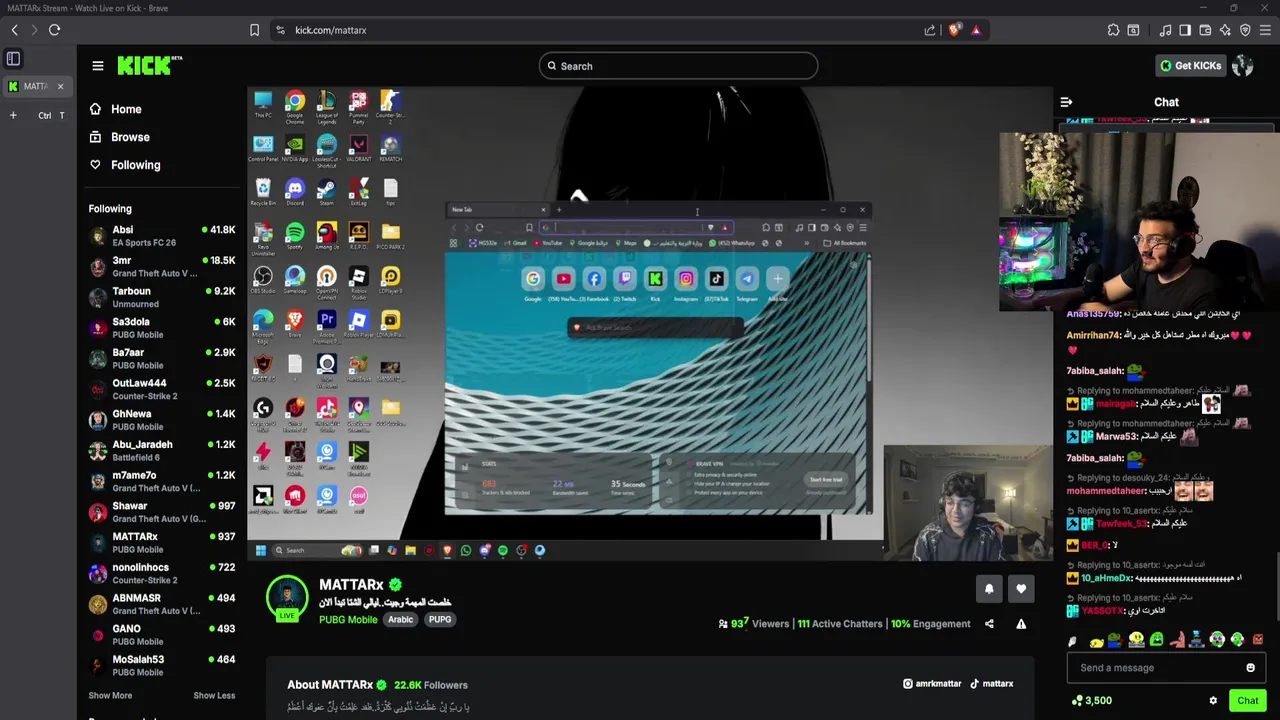This screenshot has width=1280, height=720.
Task: Bookmark this page icon
Action: pos(254,30)
